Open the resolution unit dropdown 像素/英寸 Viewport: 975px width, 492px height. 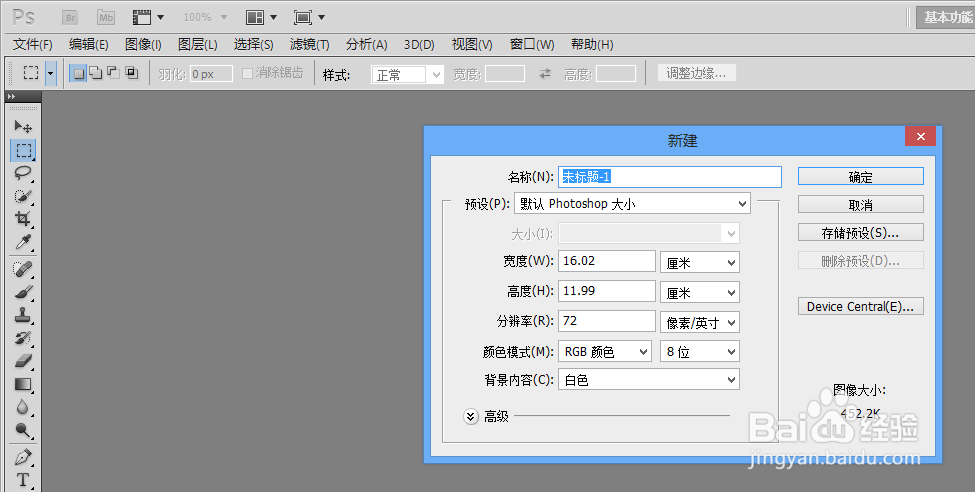[x=700, y=322]
